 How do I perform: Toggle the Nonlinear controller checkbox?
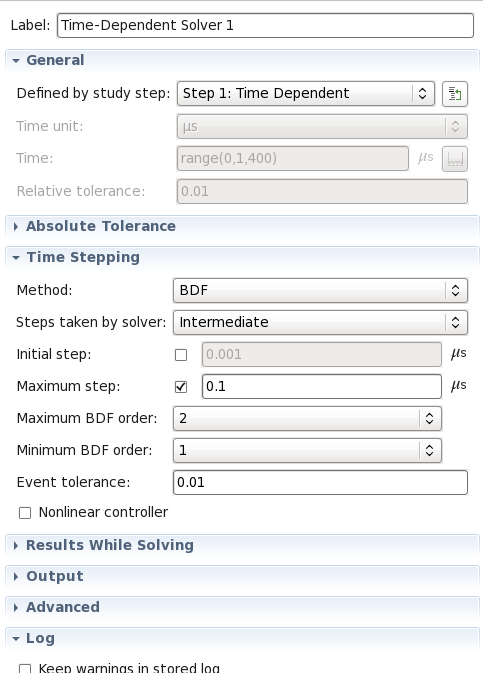pos(25,513)
